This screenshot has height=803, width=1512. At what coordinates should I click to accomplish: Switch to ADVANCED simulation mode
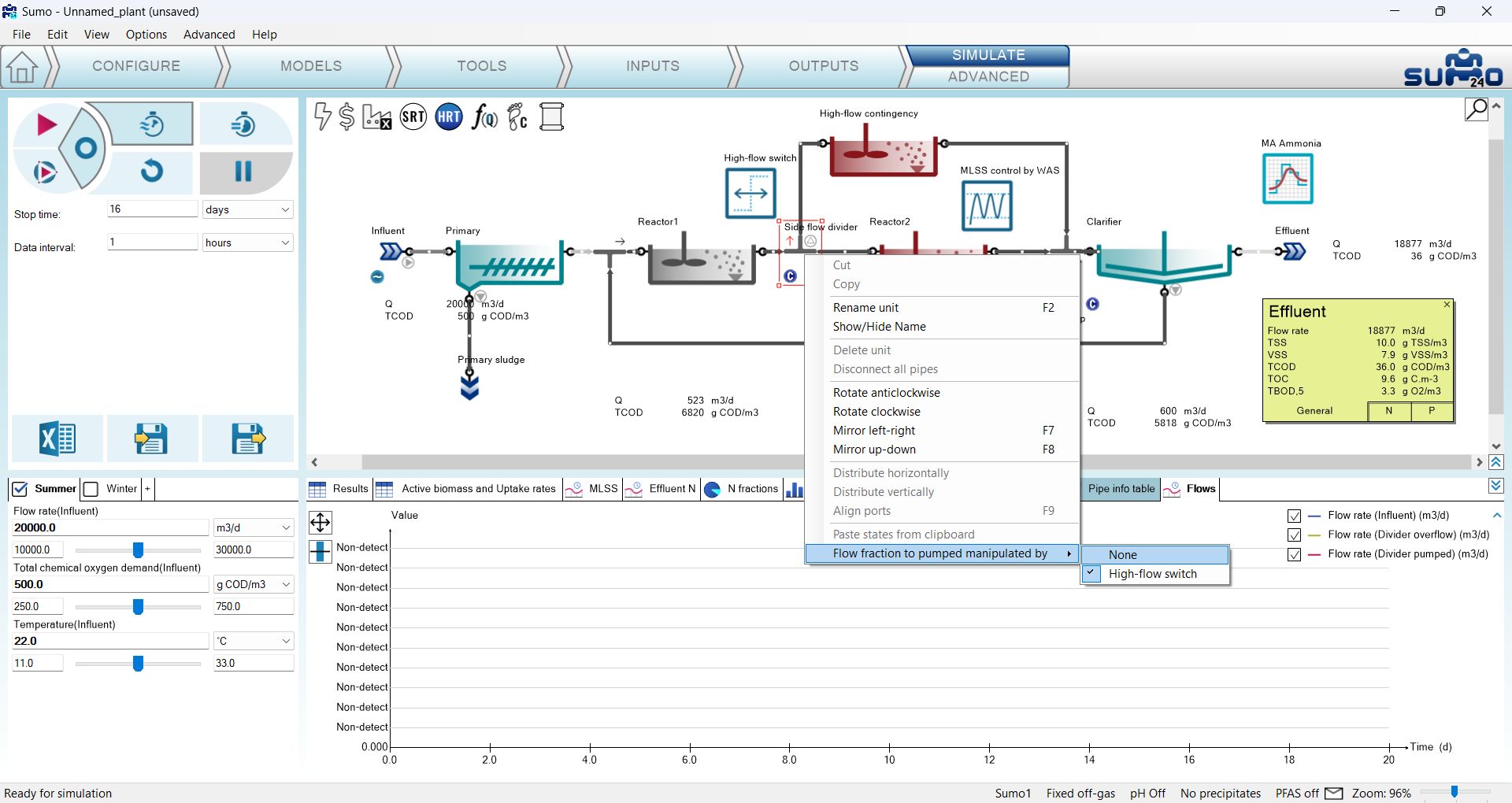pyautogui.click(x=988, y=76)
